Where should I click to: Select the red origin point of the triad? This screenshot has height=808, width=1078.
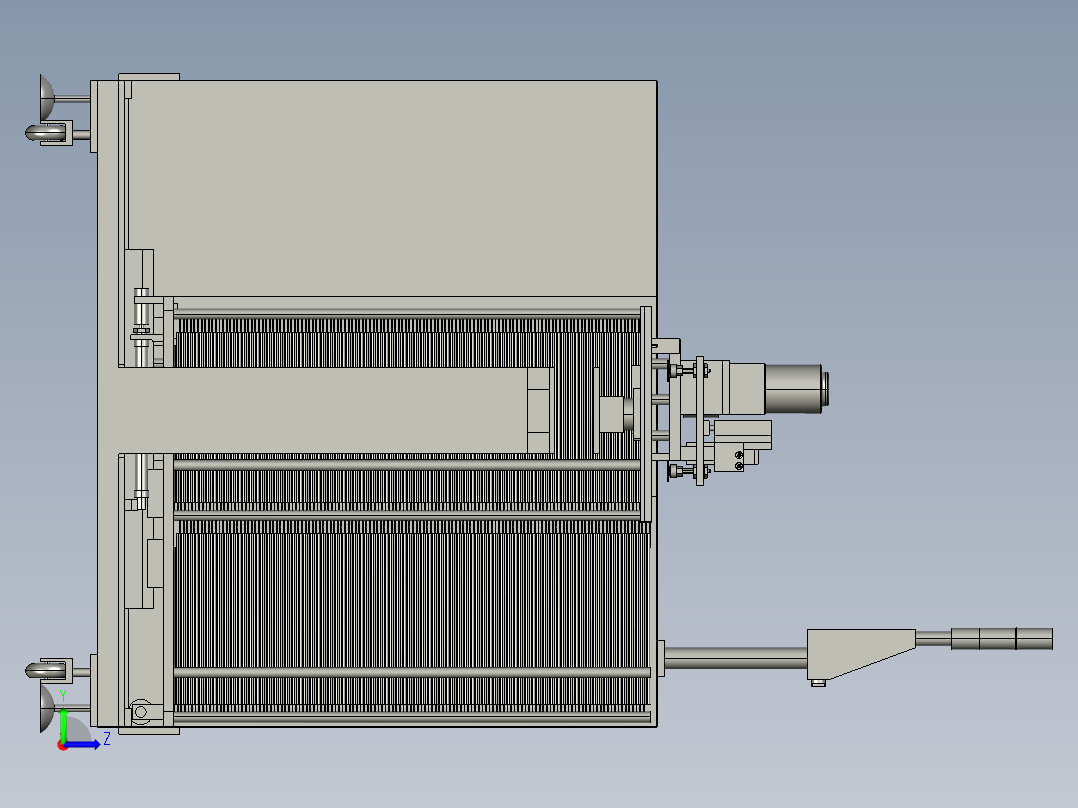(x=62, y=746)
